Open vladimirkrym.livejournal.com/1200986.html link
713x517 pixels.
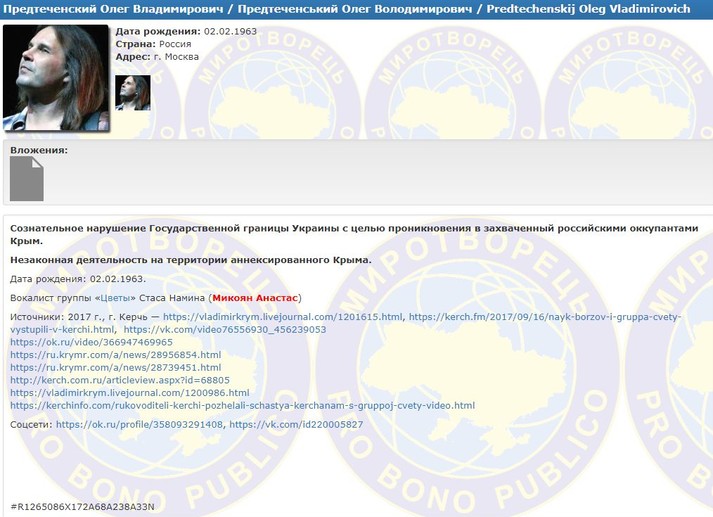pyautogui.click(x=129, y=393)
